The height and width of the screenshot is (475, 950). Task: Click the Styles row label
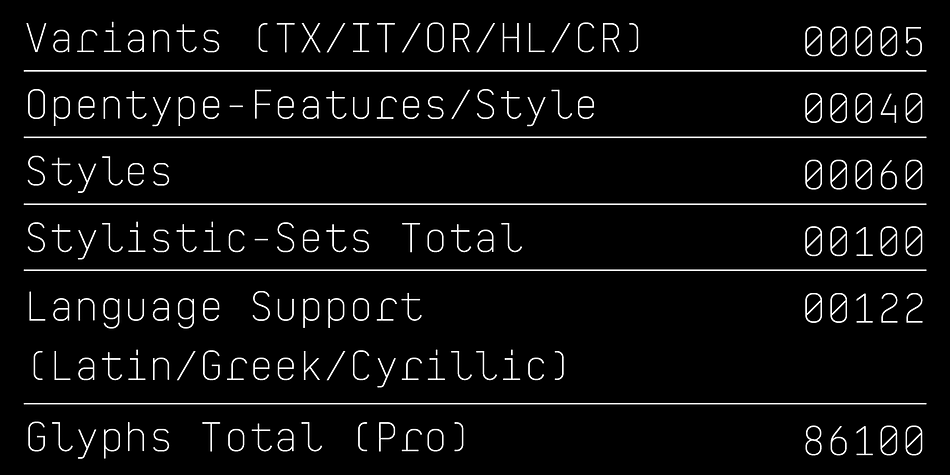[x=99, y=173]
